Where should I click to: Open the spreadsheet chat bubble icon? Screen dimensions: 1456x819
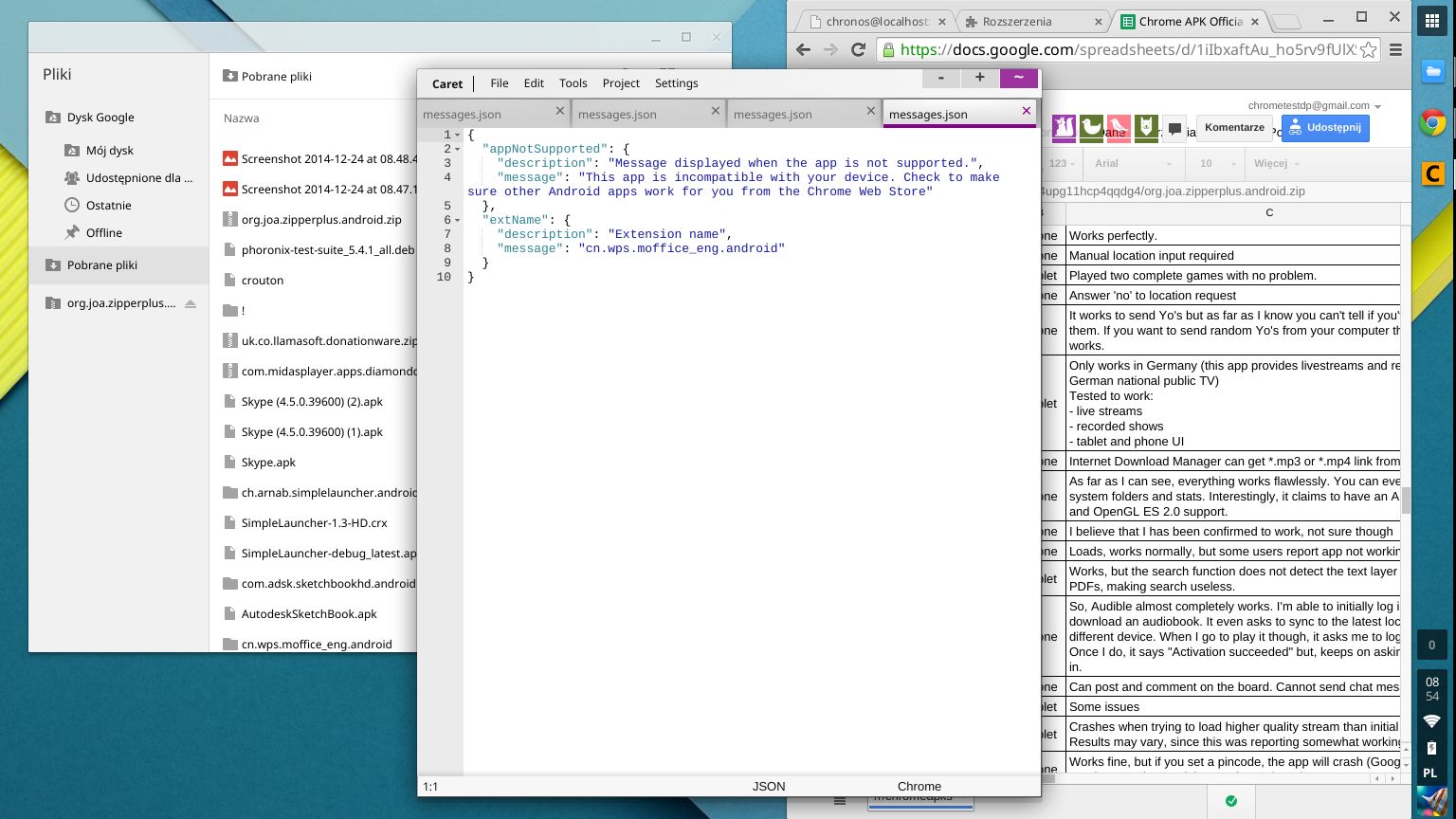[1175, 128]
